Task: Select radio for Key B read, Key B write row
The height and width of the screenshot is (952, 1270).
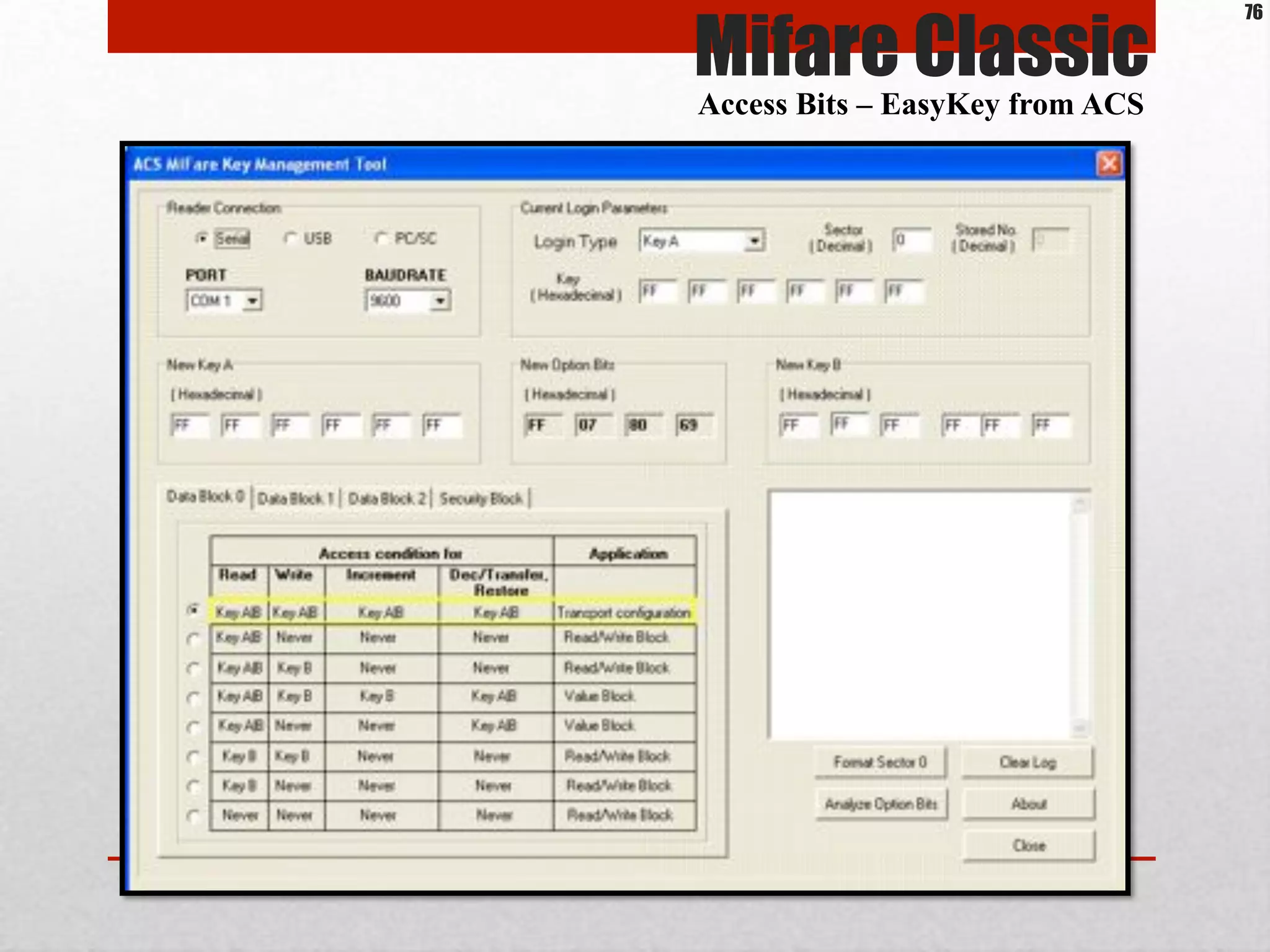Action: tap(193, 757)
